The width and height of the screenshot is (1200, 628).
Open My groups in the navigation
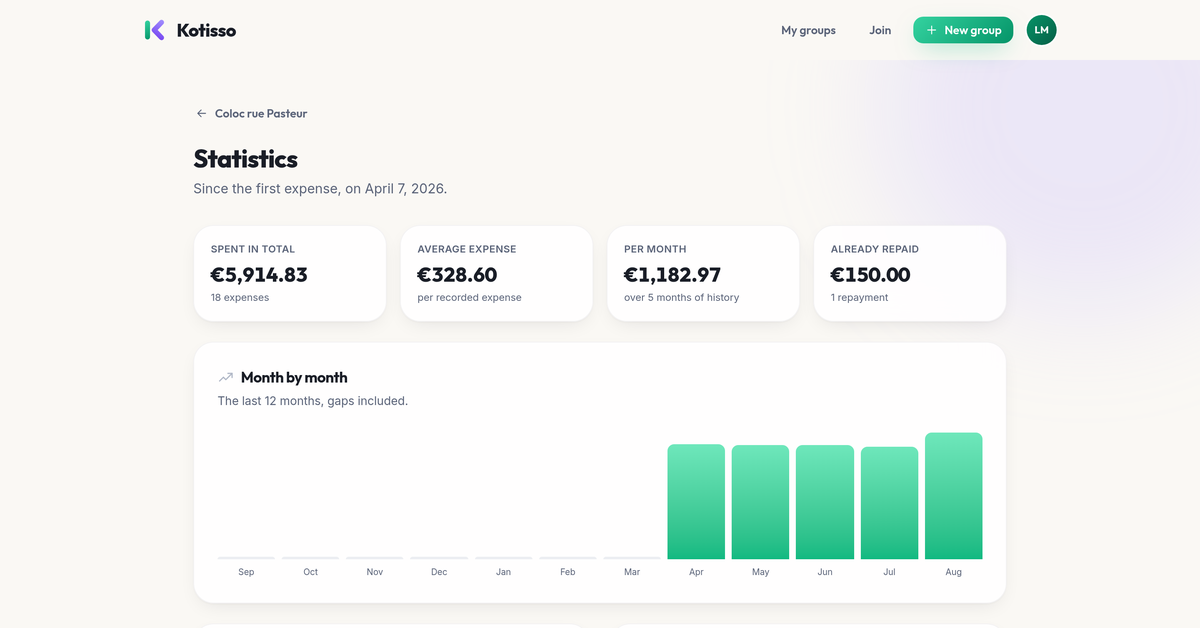click(x=808, y=30)
